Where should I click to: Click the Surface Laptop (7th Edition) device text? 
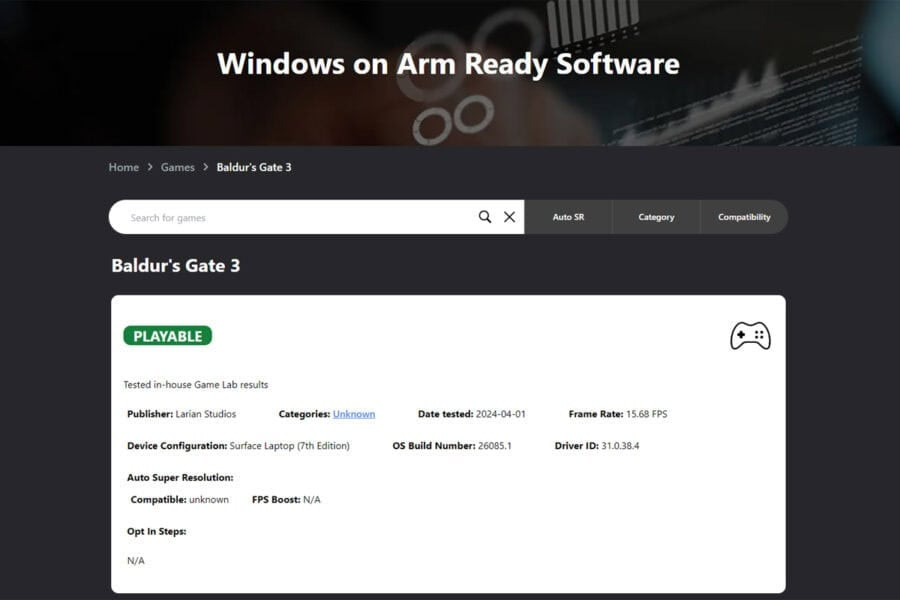[x=289, y=446]
